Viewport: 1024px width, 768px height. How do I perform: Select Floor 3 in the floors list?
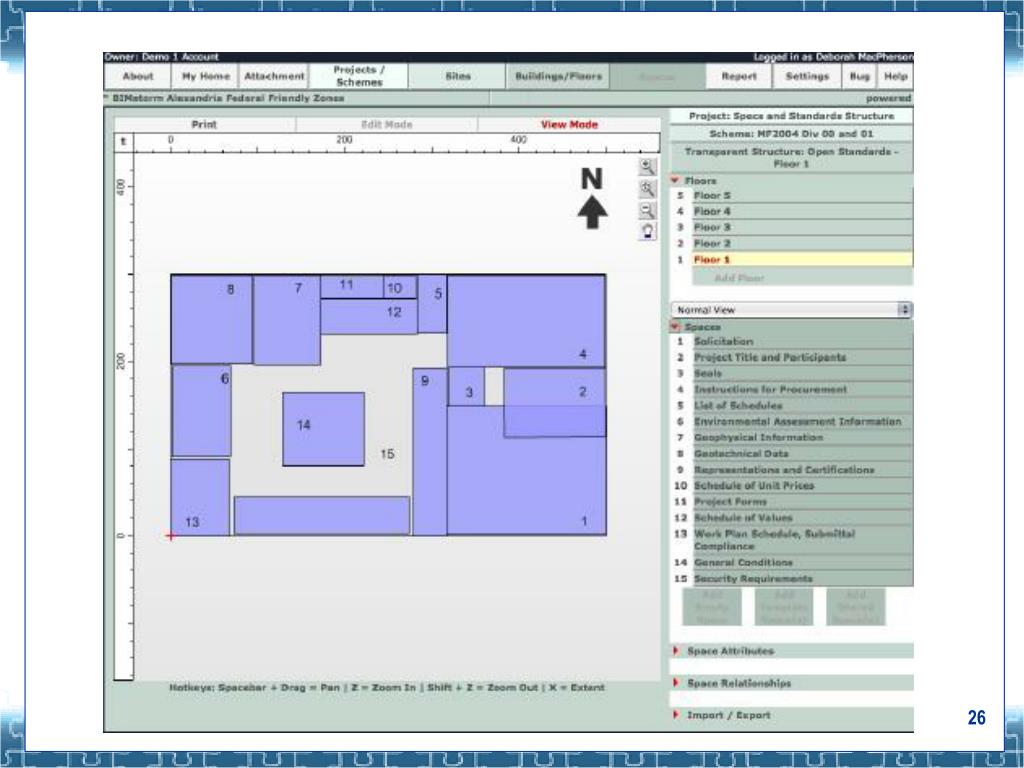pos(802,227)
